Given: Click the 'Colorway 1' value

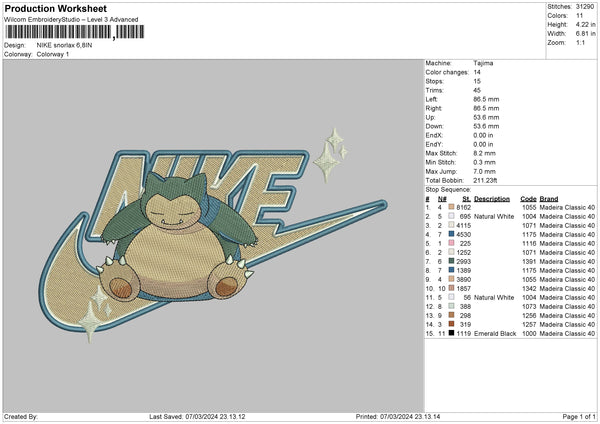Looking at the screenshot, I should 53,54.
